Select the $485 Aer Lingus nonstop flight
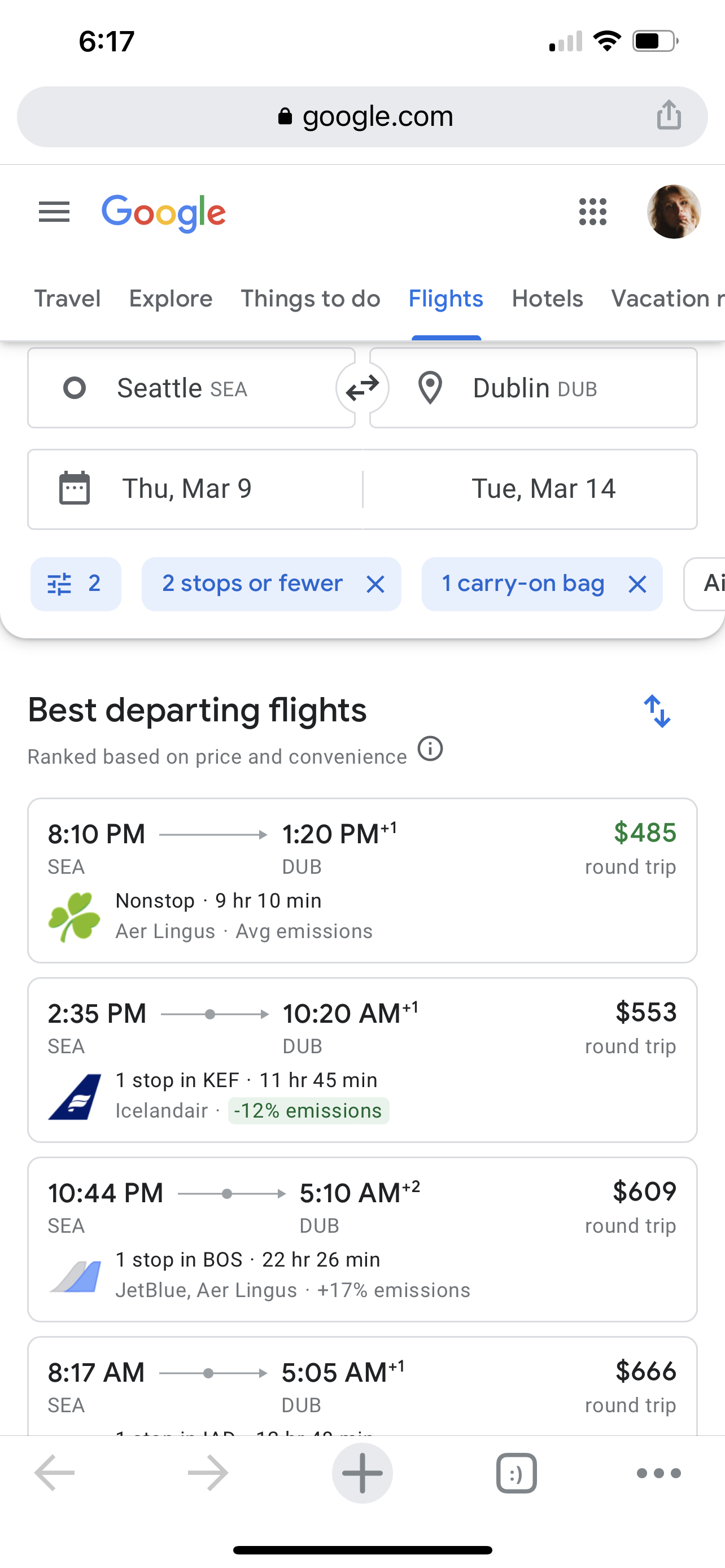 tap(362, 880)
